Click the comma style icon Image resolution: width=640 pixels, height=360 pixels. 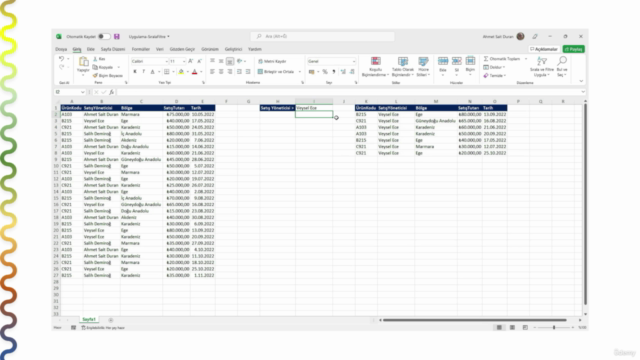click(333, 72)
